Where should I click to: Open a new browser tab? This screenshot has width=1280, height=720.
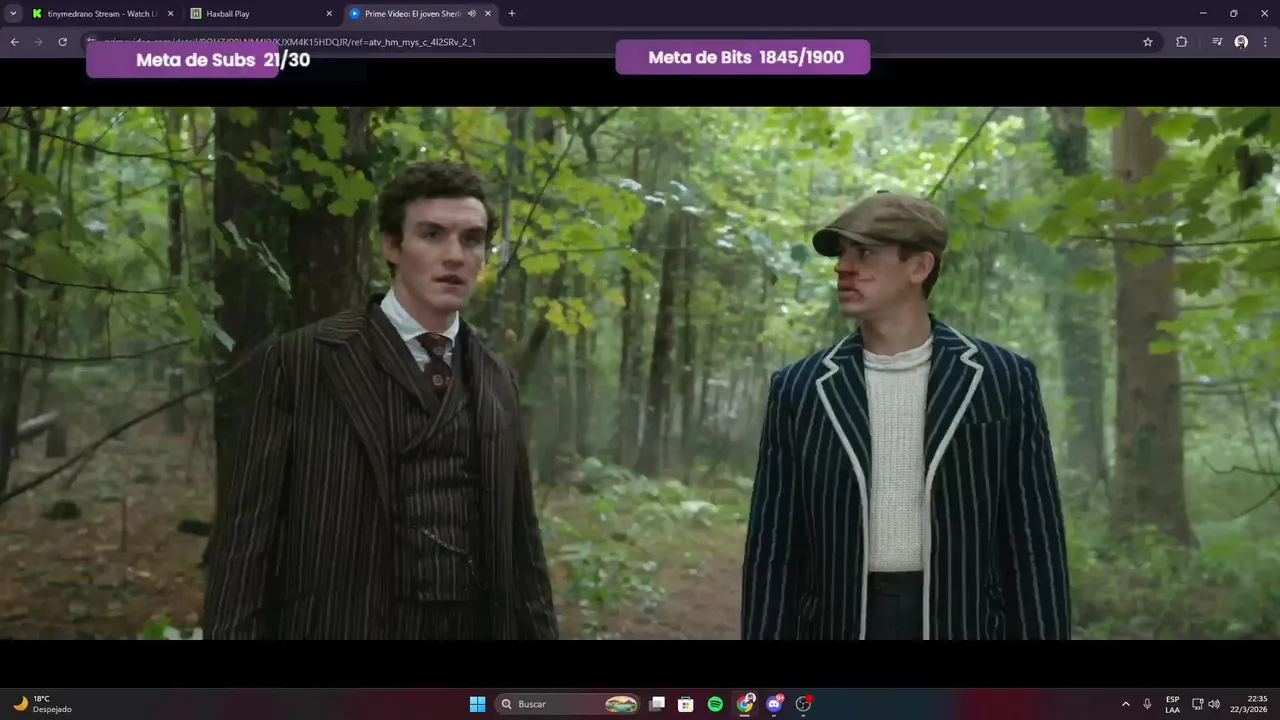(x=512, y=14)
